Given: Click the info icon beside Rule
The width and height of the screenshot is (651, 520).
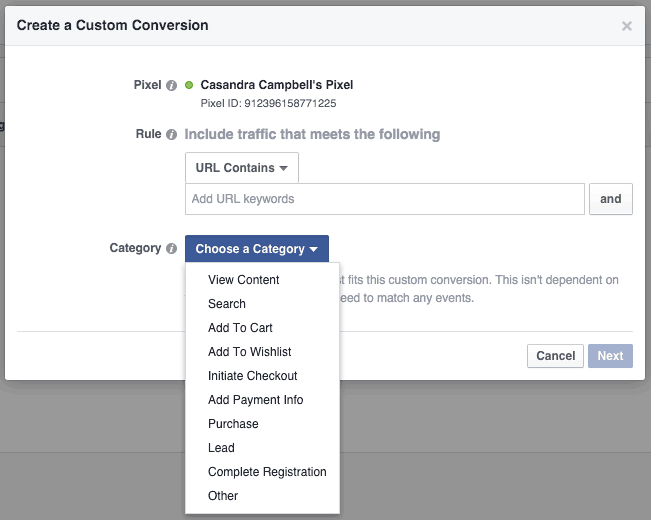Looking at the screenshot, I should pos(171,135).
